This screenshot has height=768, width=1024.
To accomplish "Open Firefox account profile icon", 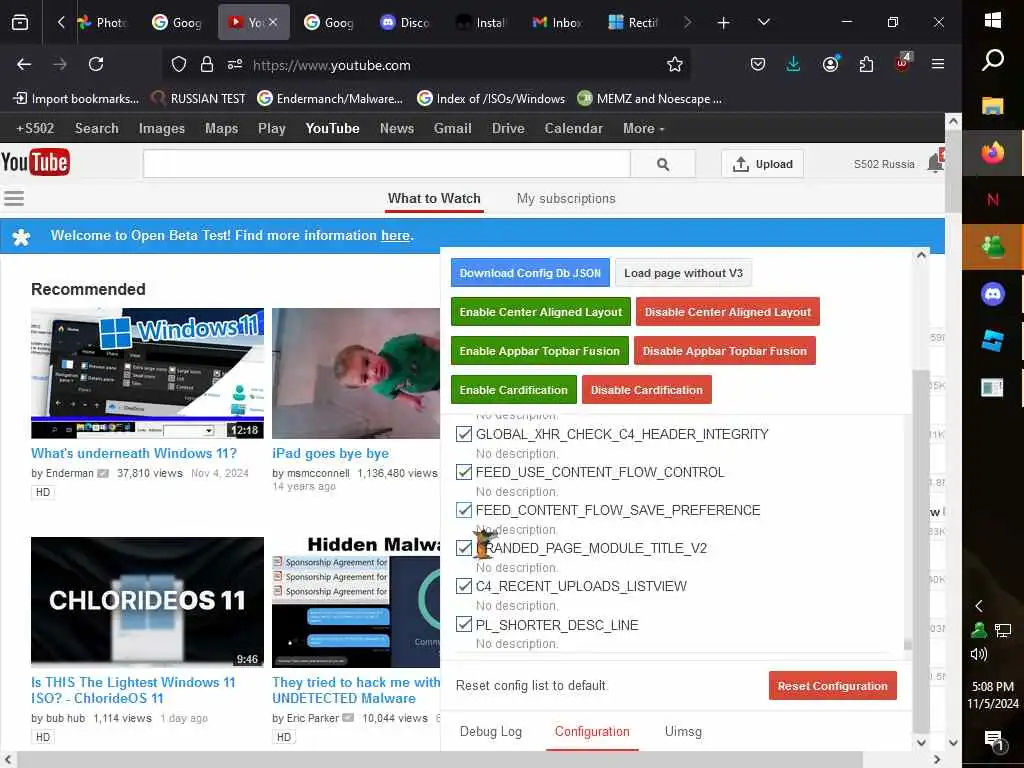I will click(x=831, y=64).
